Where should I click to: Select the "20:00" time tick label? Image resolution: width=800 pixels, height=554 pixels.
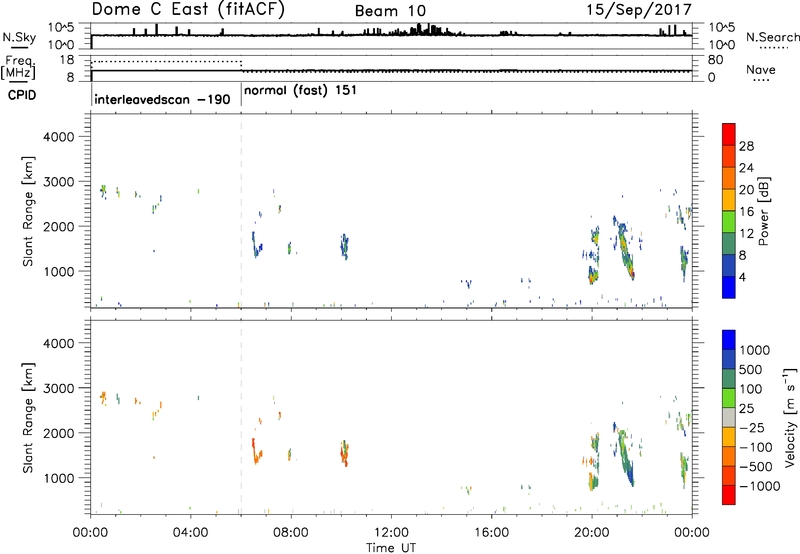click(x=591, y=533)
